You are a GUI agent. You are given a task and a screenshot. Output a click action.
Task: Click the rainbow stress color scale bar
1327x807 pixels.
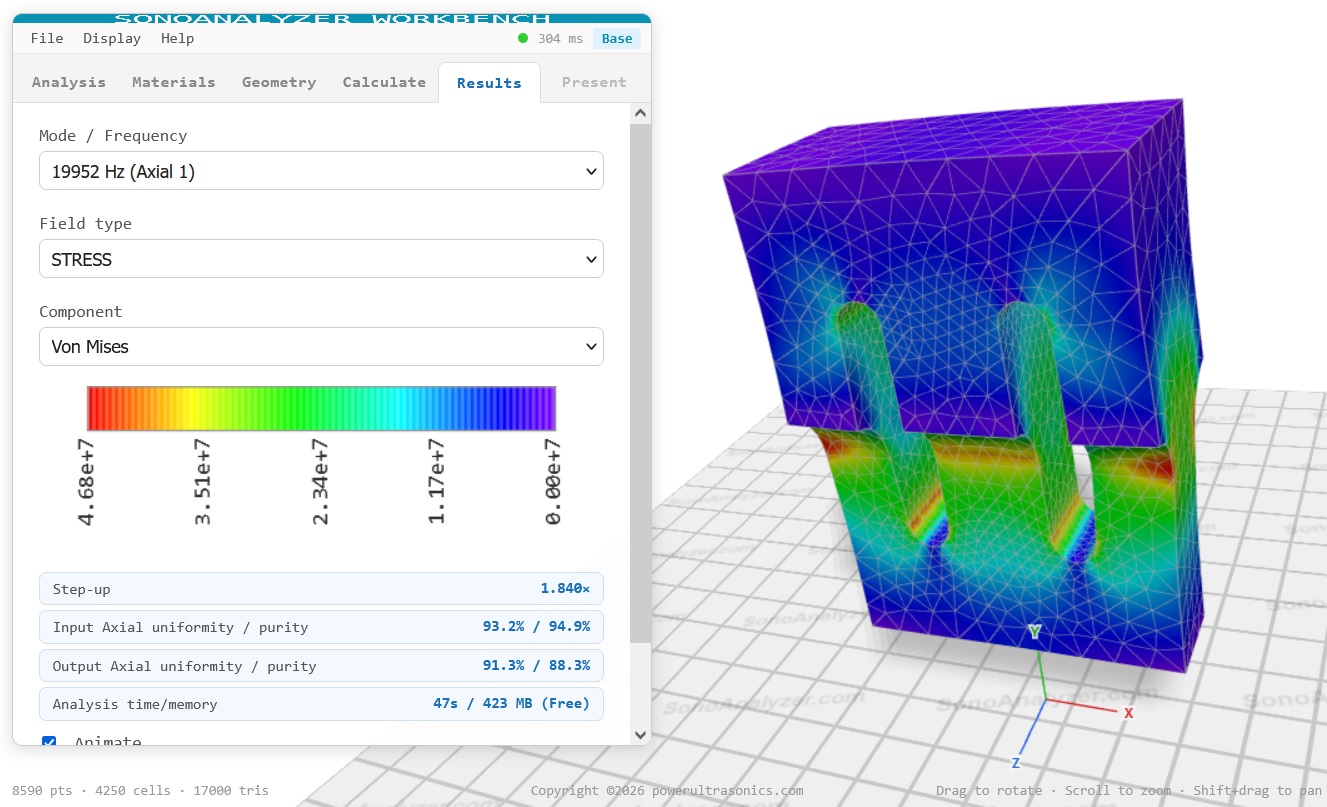[x=321, y=408]
